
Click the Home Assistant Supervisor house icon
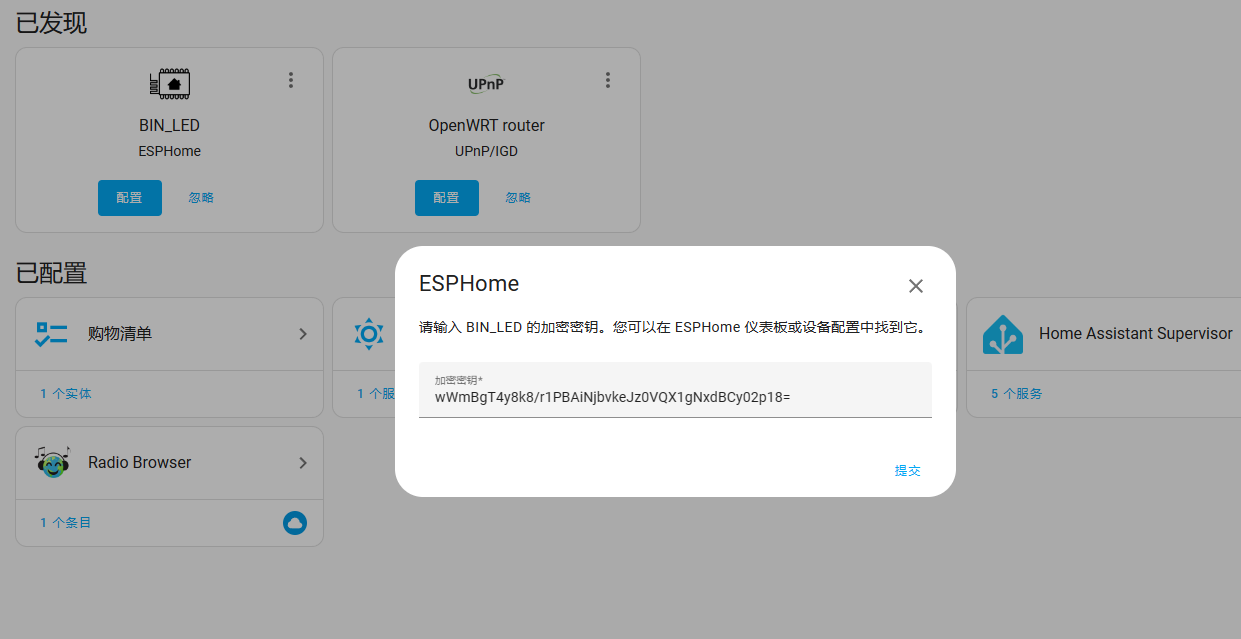(1003, 334)
